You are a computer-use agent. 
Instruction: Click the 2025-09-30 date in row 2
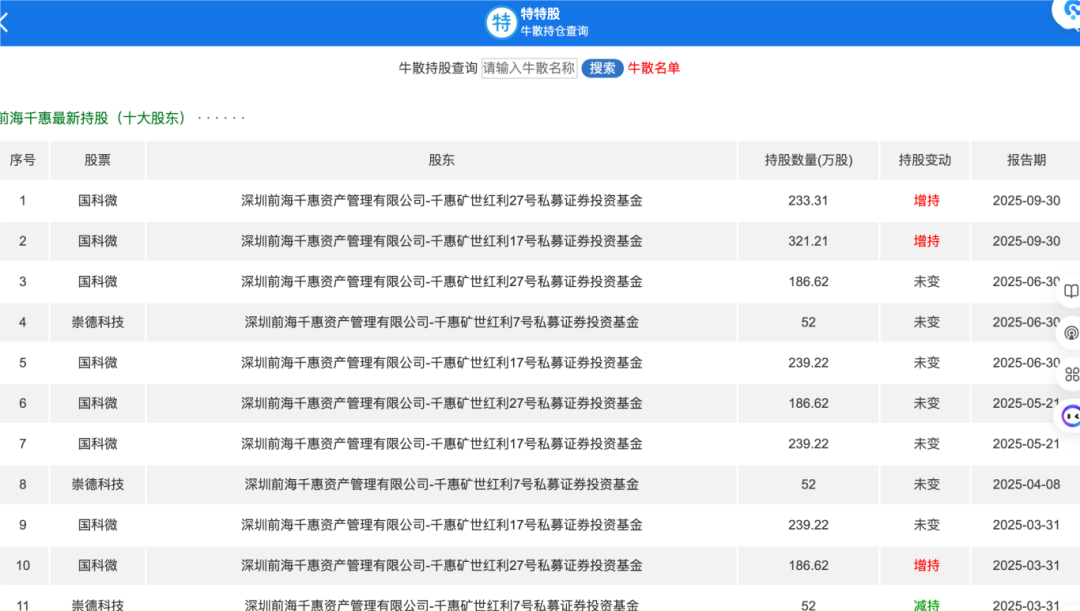click(1026, 241)
